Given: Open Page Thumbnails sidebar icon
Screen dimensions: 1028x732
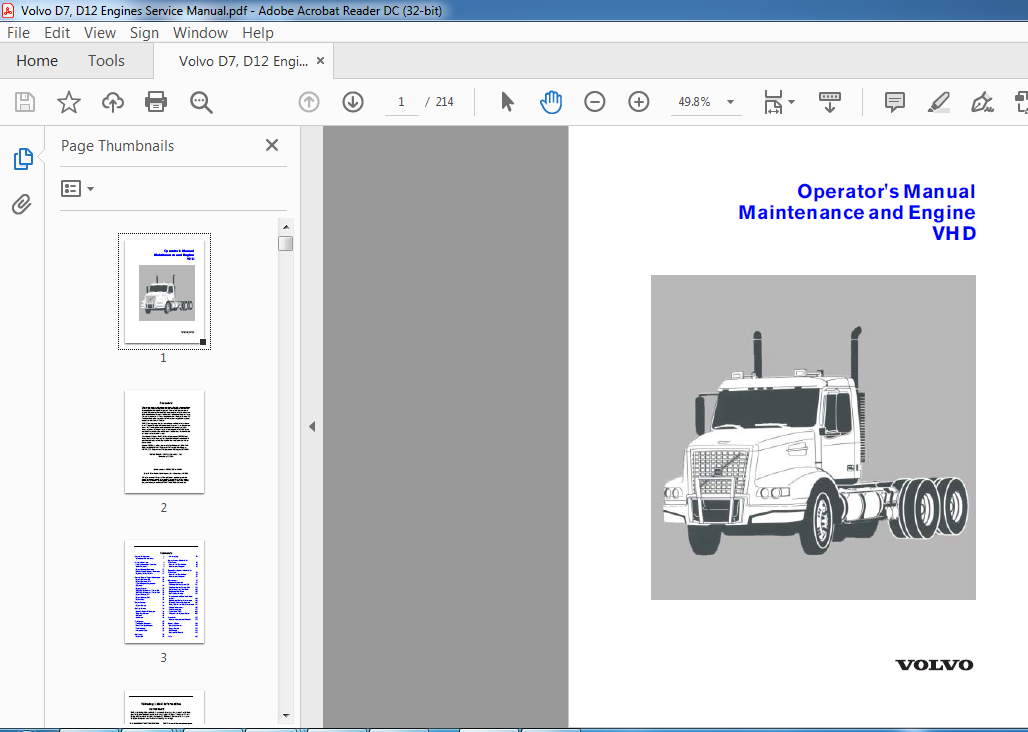Looking at the screenshot, I should (23, 159).
